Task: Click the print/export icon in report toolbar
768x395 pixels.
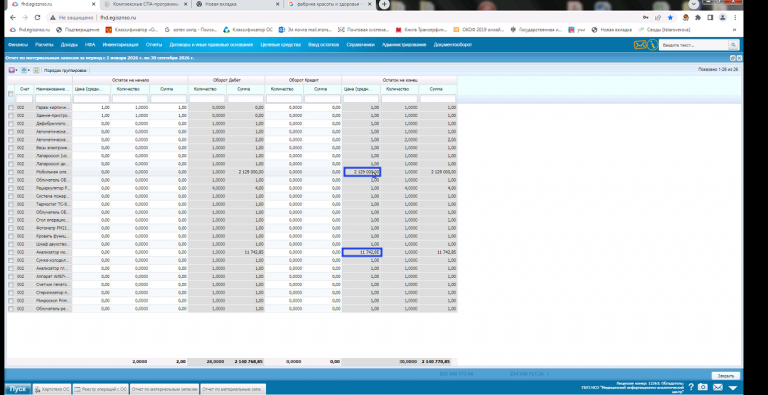Action: coord(24,70)
